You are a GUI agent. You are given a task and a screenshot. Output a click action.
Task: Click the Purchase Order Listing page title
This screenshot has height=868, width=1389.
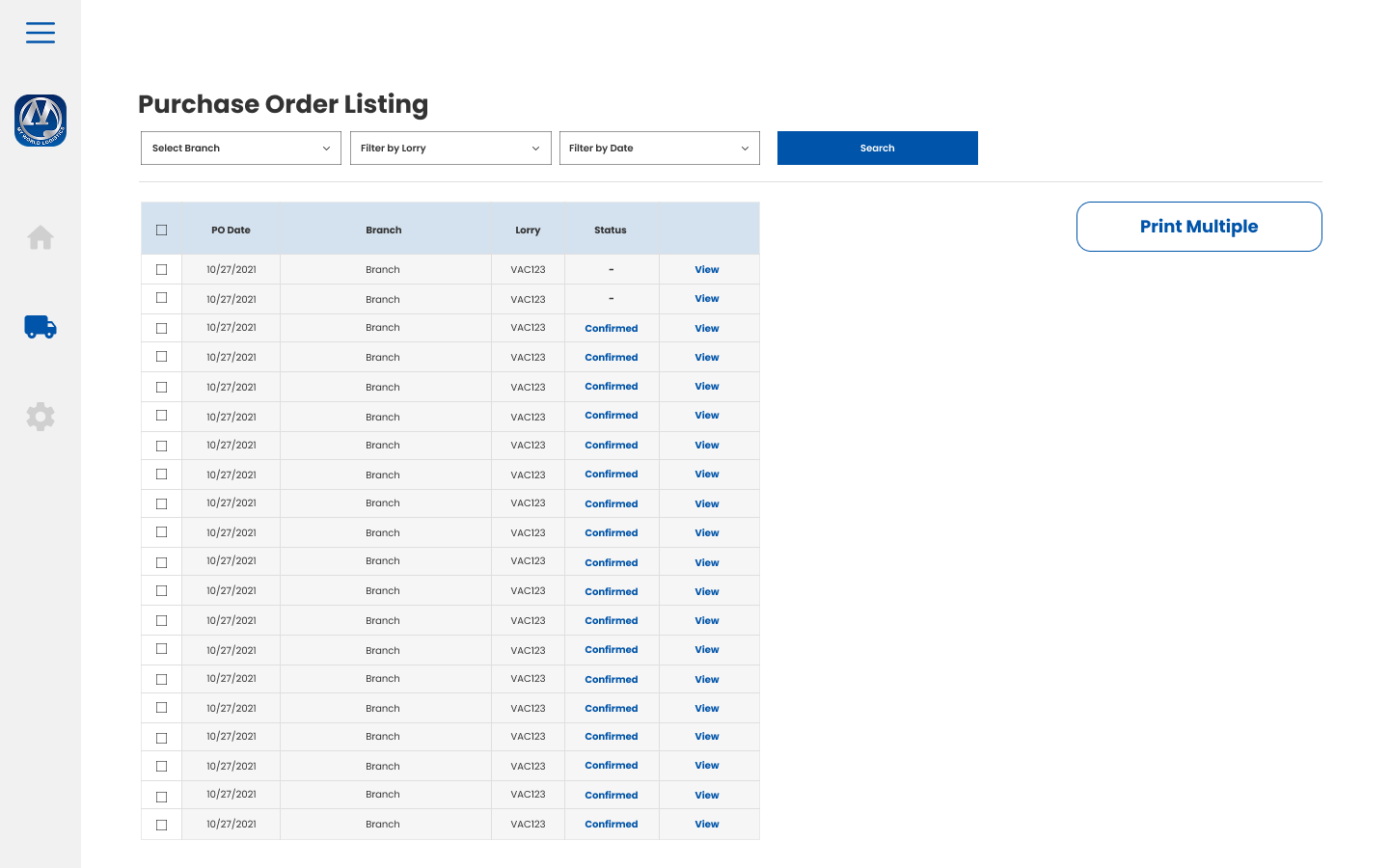pos(283,104)
